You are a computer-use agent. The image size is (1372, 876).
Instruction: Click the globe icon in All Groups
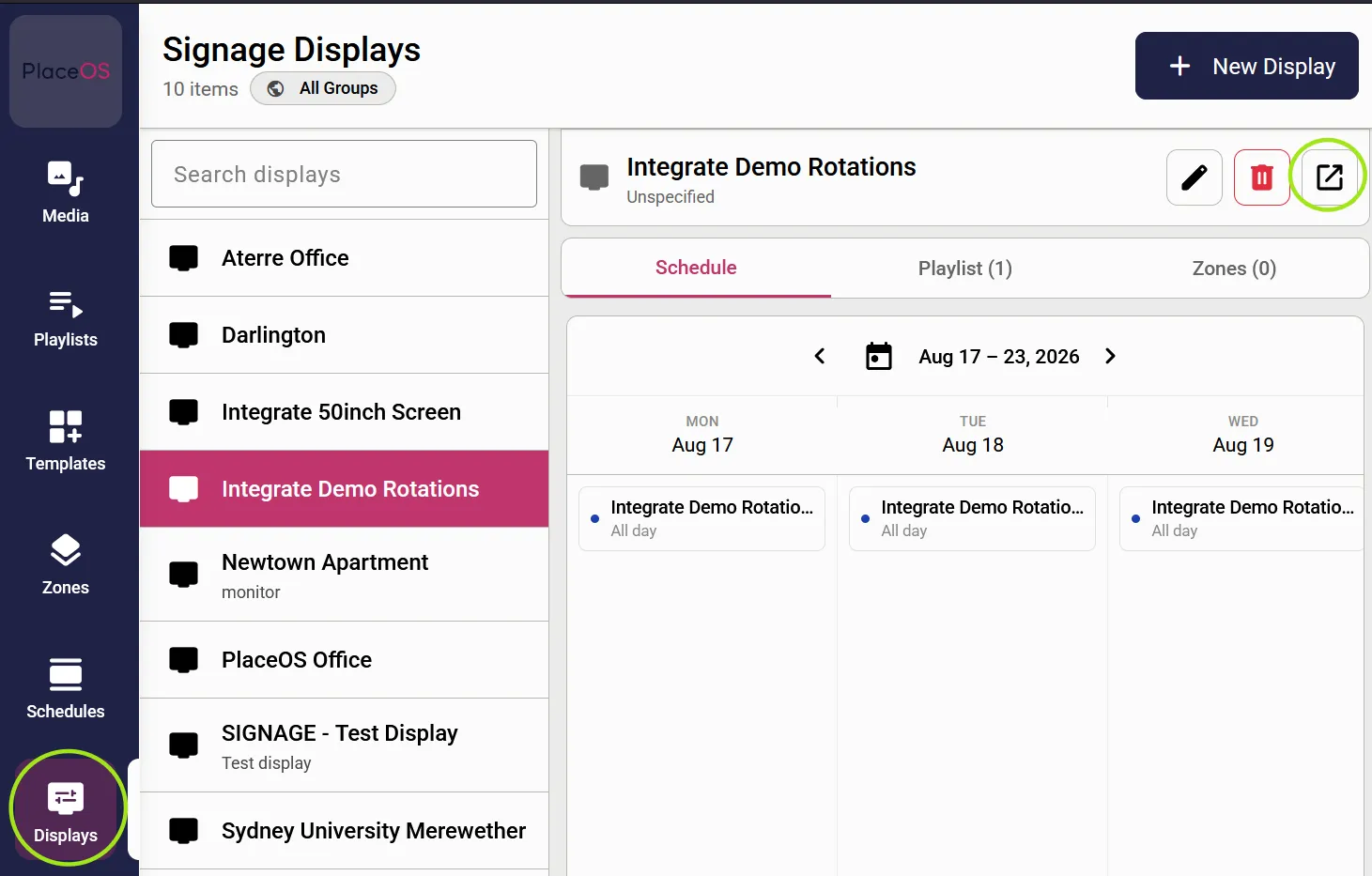click(x=276, y=88)
